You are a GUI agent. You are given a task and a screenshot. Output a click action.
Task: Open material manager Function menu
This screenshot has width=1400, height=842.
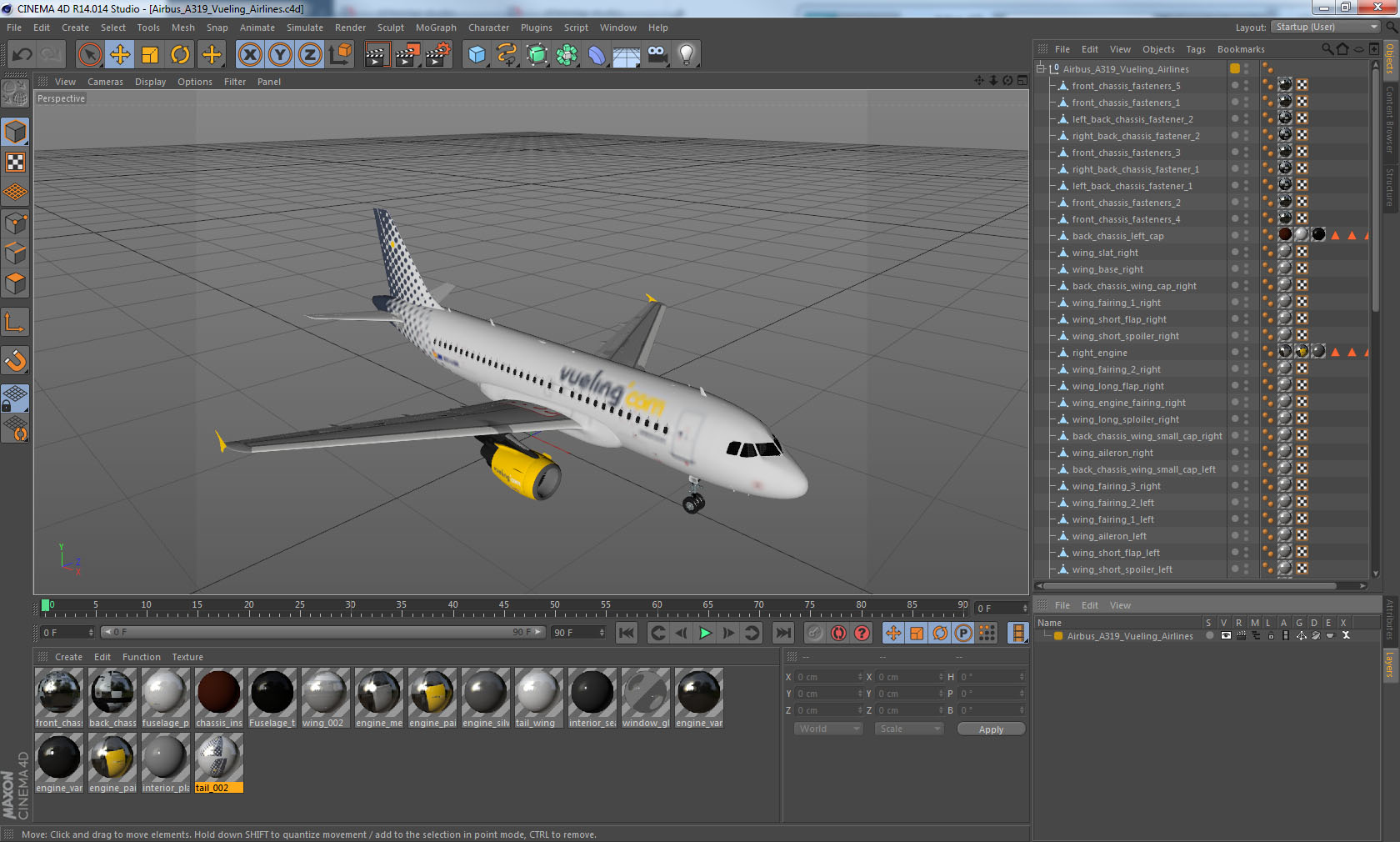(142, 657)
